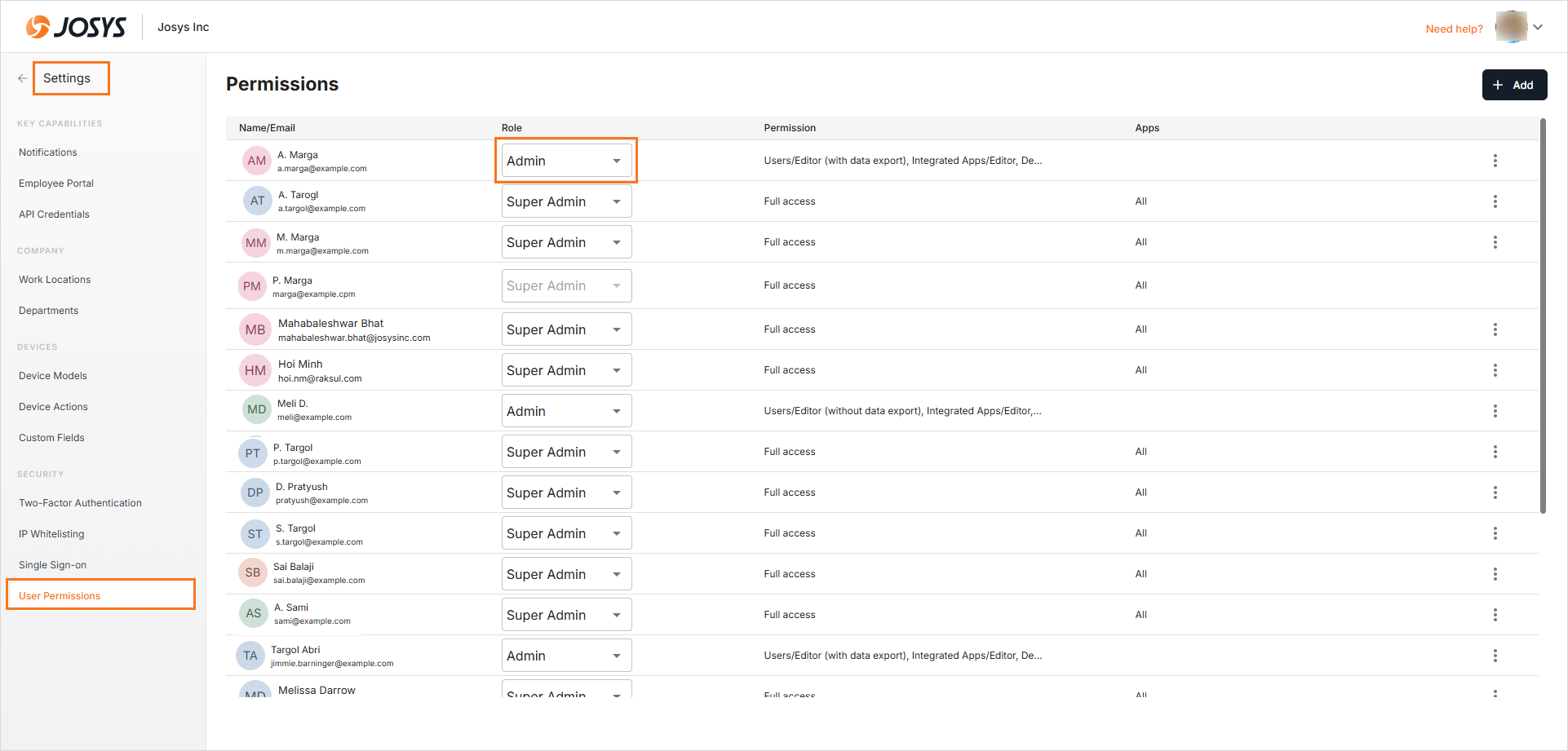The image size is (1568, 751).
Task: Click the back arrow beside Settings
Action: coord(22,78)
